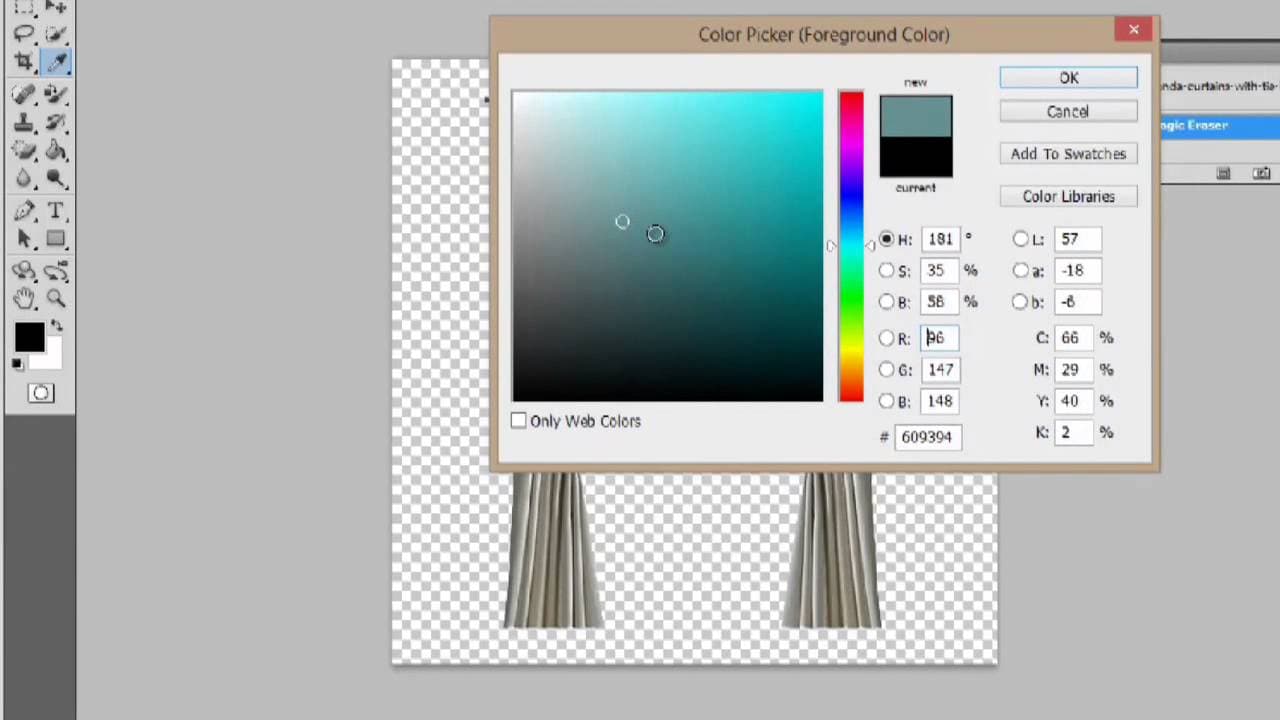Click the current color black swatch

click(916, 157)
